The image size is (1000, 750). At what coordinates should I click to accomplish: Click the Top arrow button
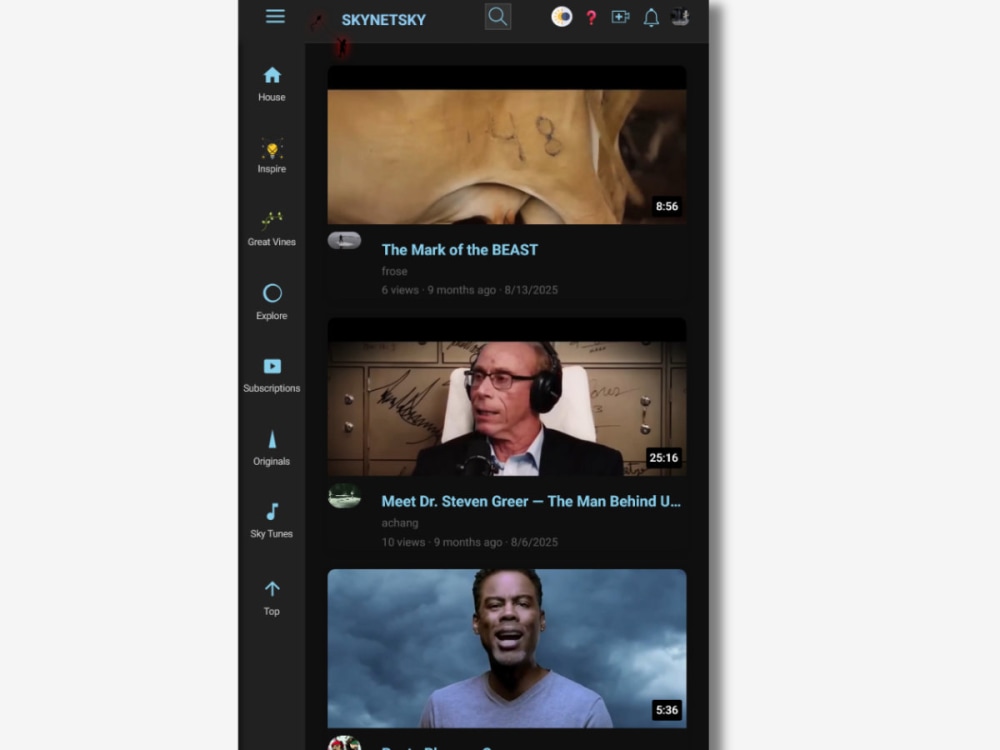272,598
